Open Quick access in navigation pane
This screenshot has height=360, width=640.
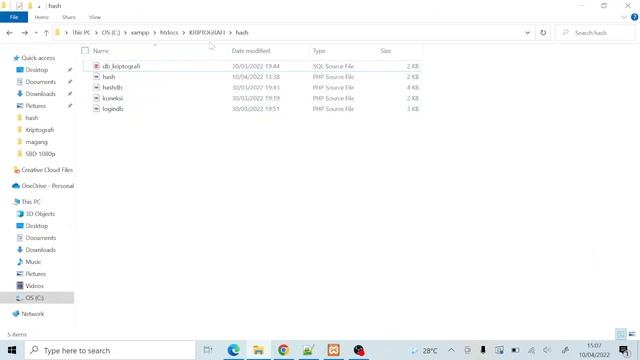point(38,58)
